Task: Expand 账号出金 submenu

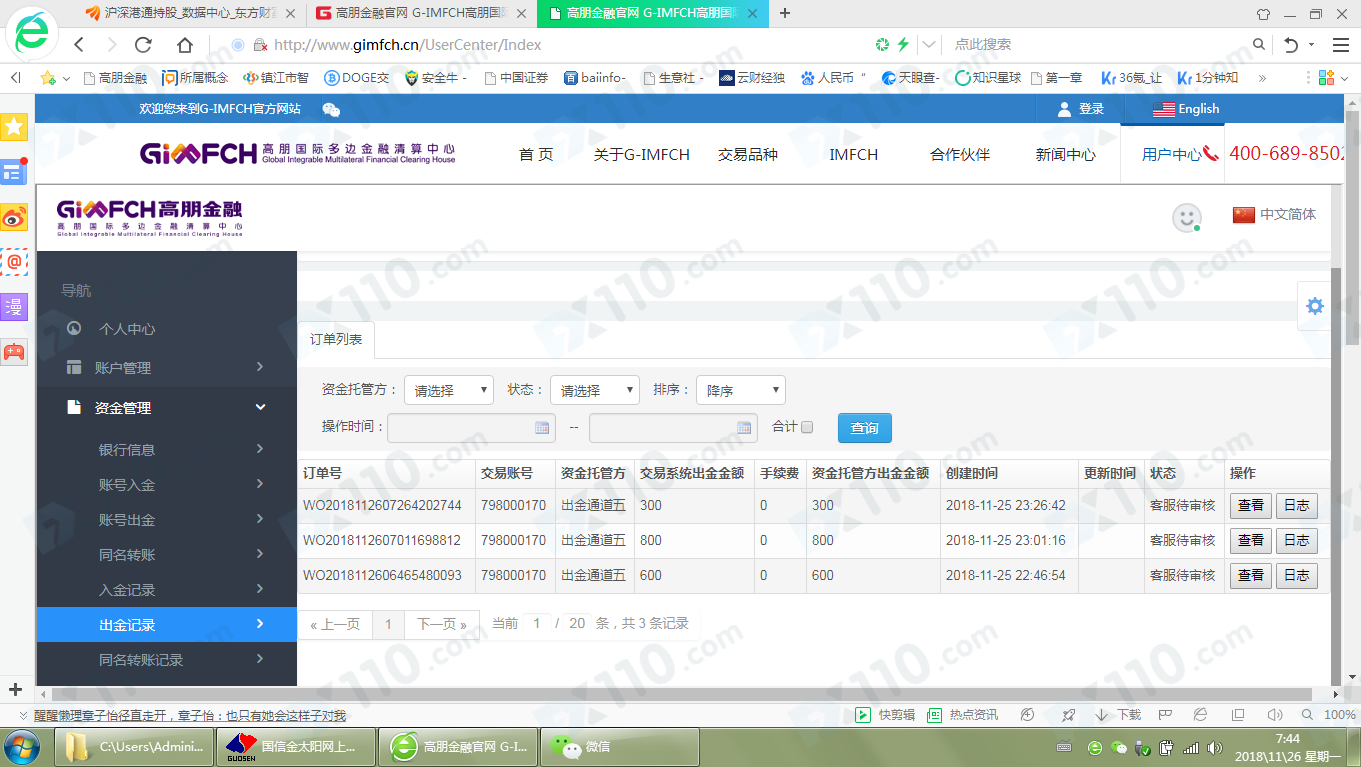Action: coord(167,520)
